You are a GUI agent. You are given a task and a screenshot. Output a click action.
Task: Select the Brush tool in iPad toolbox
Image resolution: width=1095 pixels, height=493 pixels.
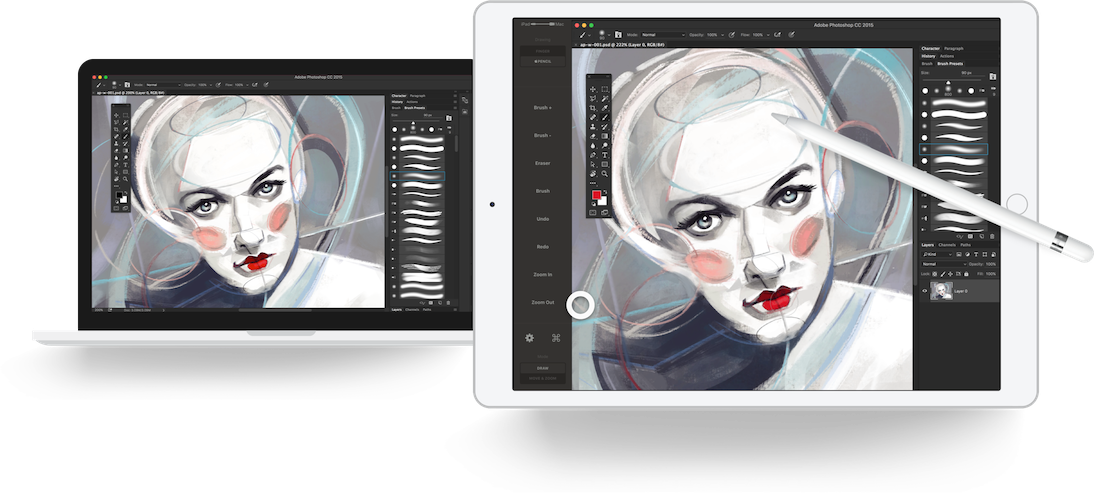pyautogui.click(x=605, y=117)
